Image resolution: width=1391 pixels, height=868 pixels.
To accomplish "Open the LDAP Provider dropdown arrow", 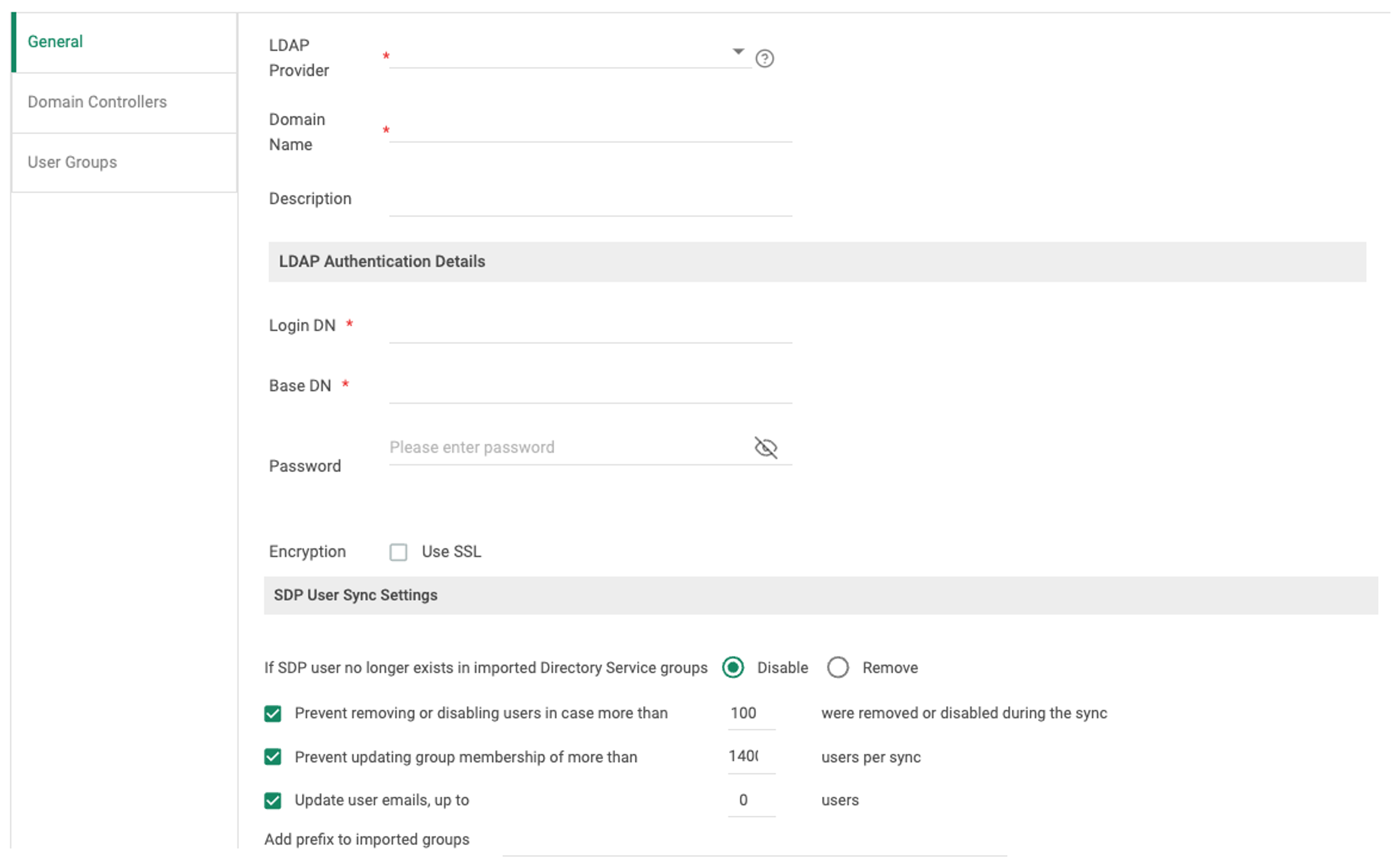I will [738, 52].
